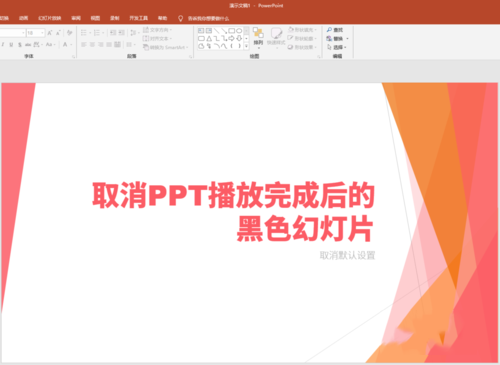The height and width of the screenshot is (365, 500).
Task: Select the curve line shape
Action: [224, 46]
